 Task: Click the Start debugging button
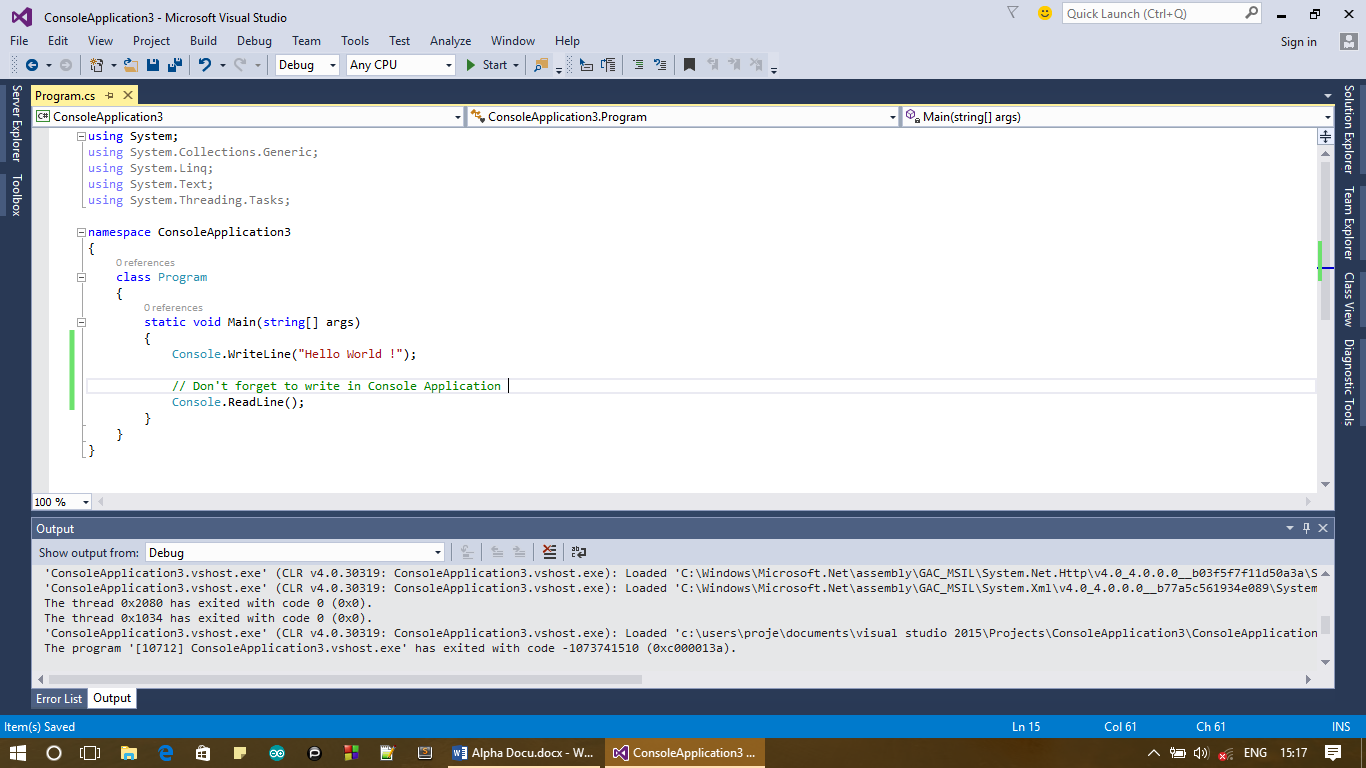pyautogui.click(x=487, y=64)
